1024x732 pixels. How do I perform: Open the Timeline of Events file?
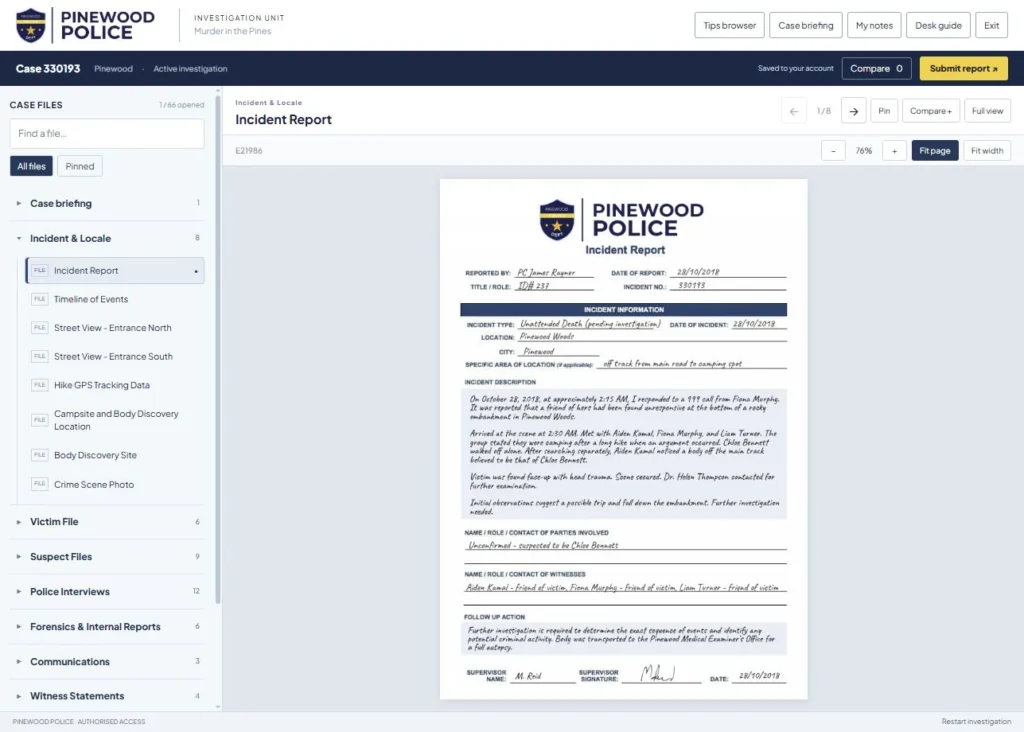115,299
